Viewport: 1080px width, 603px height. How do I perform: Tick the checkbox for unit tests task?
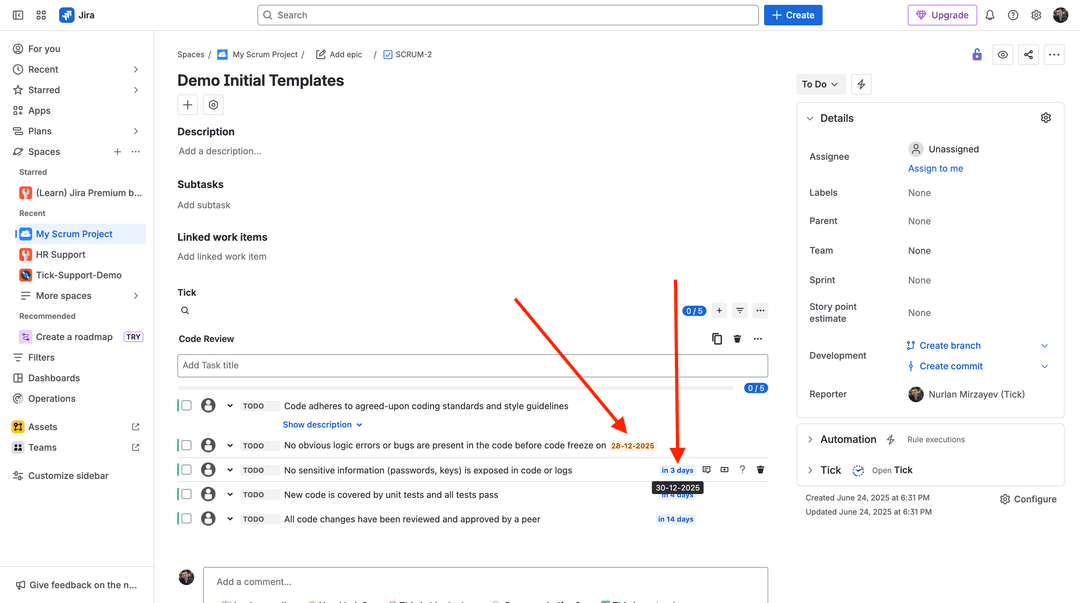186,493
